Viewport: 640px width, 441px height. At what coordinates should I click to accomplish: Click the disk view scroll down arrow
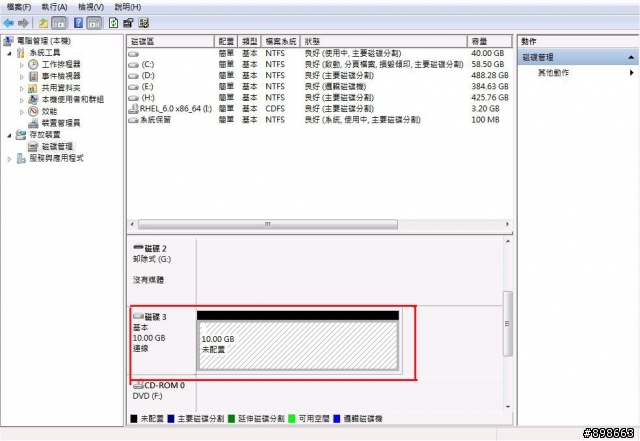[x=508, y=407]
